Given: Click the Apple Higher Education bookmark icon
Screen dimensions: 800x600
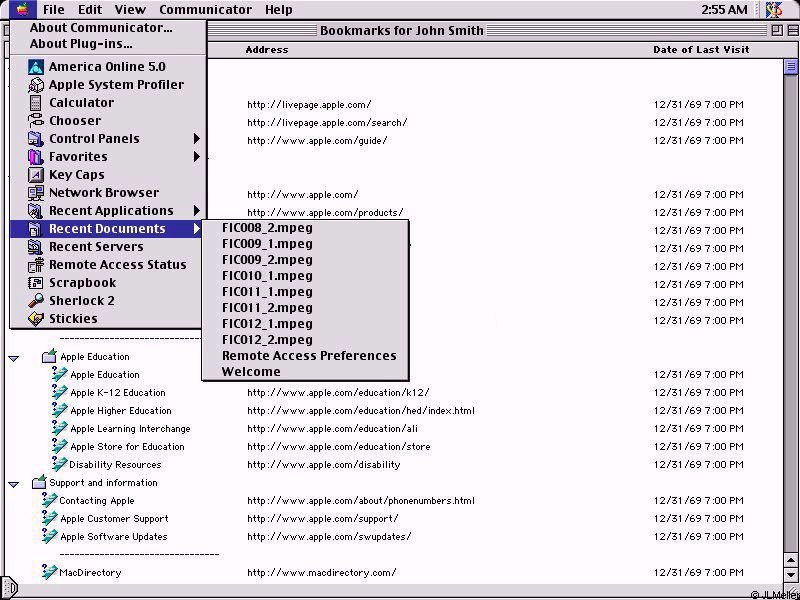Looking at the screenshot, I should coord(59,410).
